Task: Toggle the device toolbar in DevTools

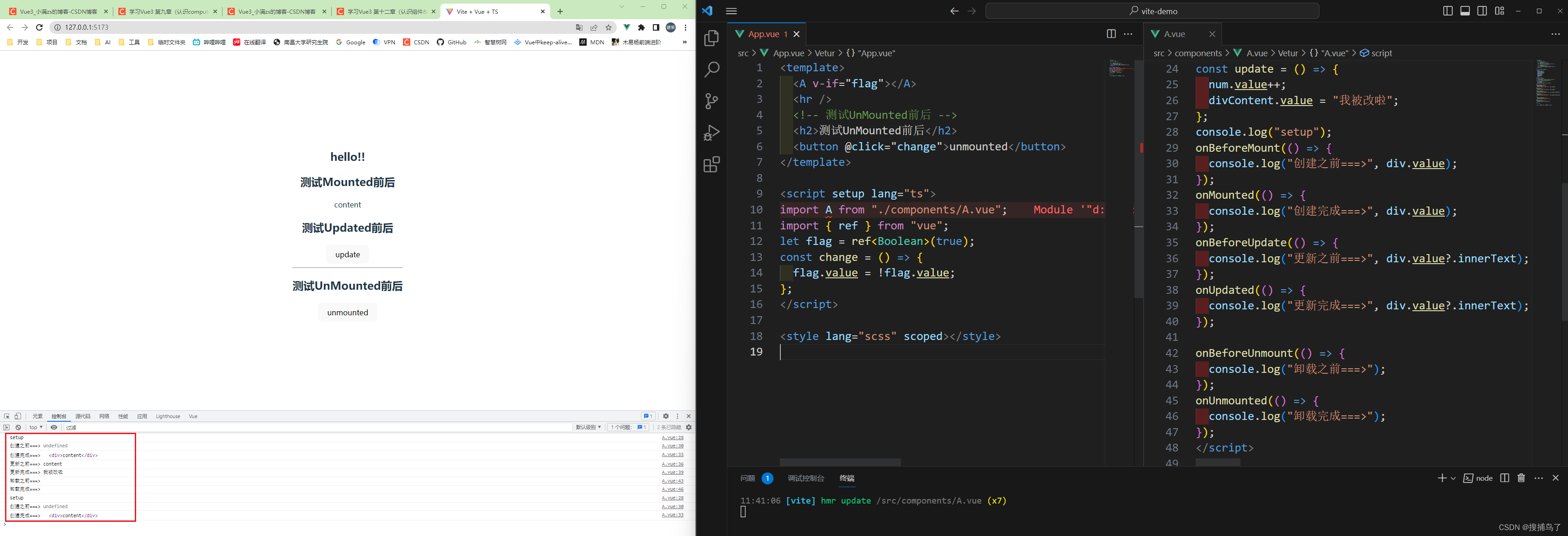Action: (x=18, y=417)
